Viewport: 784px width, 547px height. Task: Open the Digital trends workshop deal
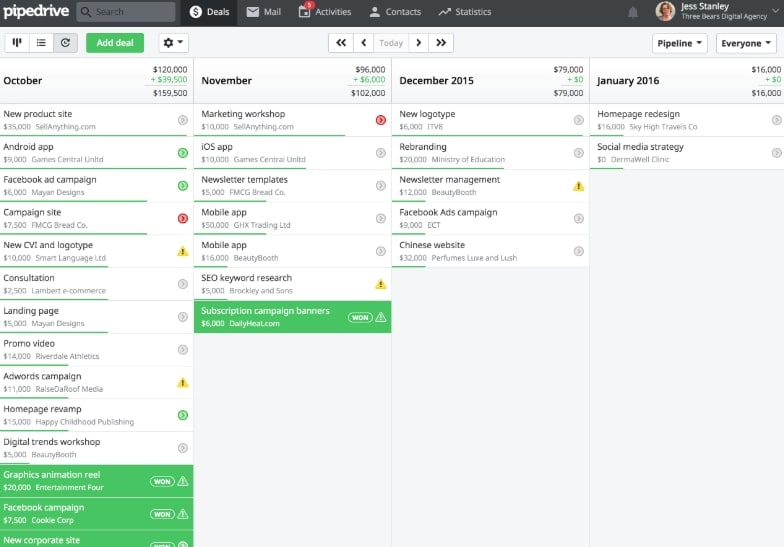[x=96, y=448]
